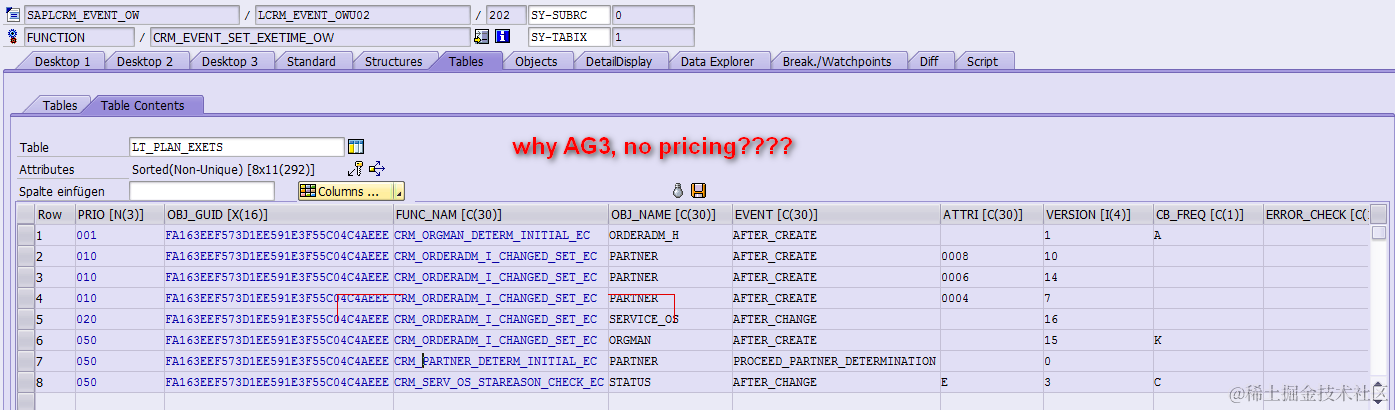Click the ATTRI value 0006 cell

[x=991, y=277]
